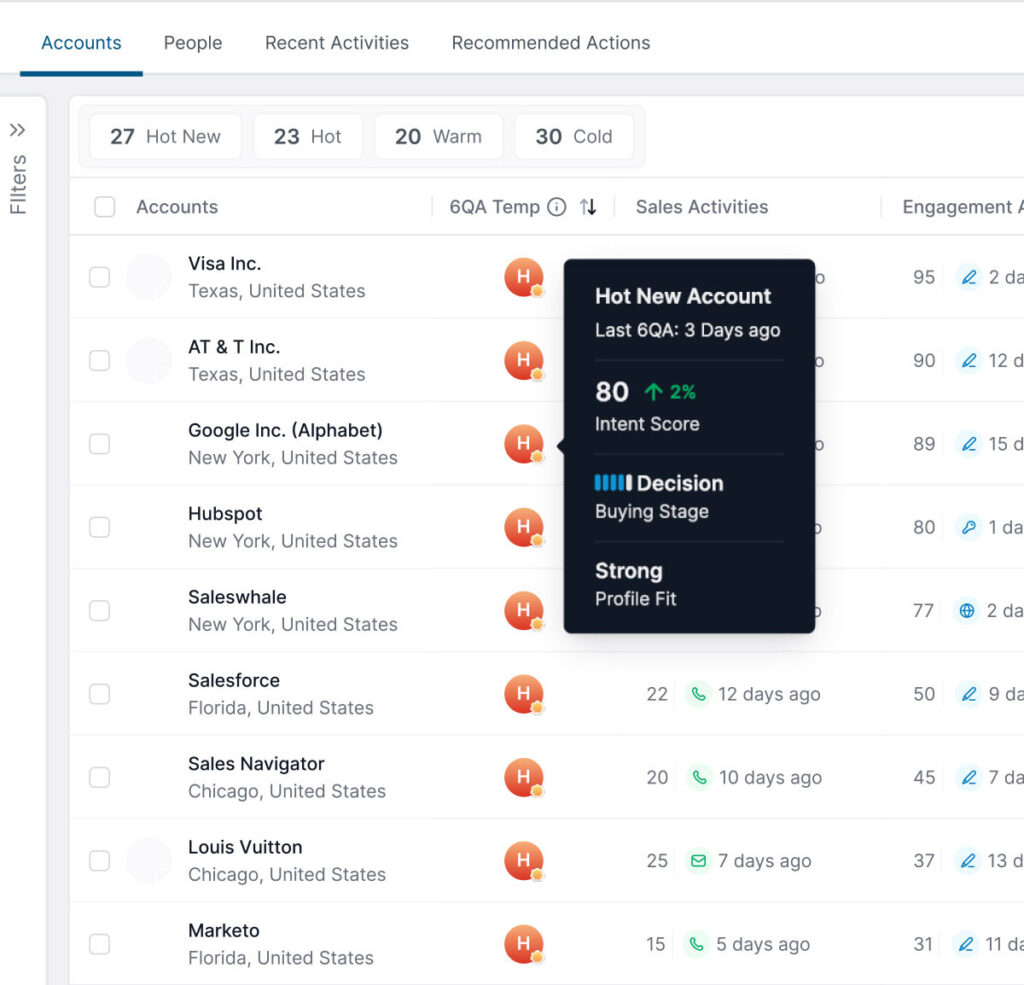
Task: Select all accounts with header checkbox
Action: click(x=104, y=207)
